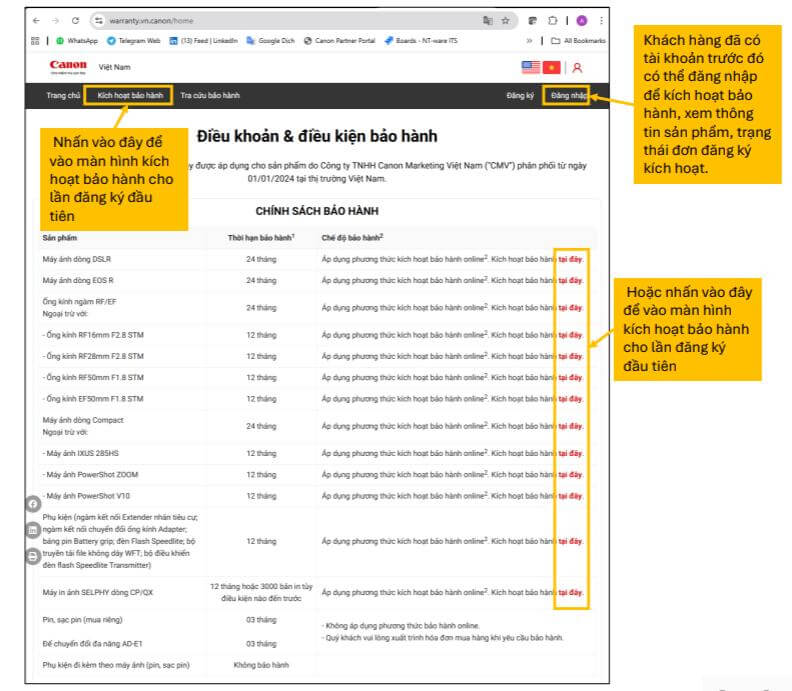This screenshot has height=691, width=792.
Task: Click '24 tháng' in Máy ảnh dòng DSLR row
Action: (x=261, y=259)
